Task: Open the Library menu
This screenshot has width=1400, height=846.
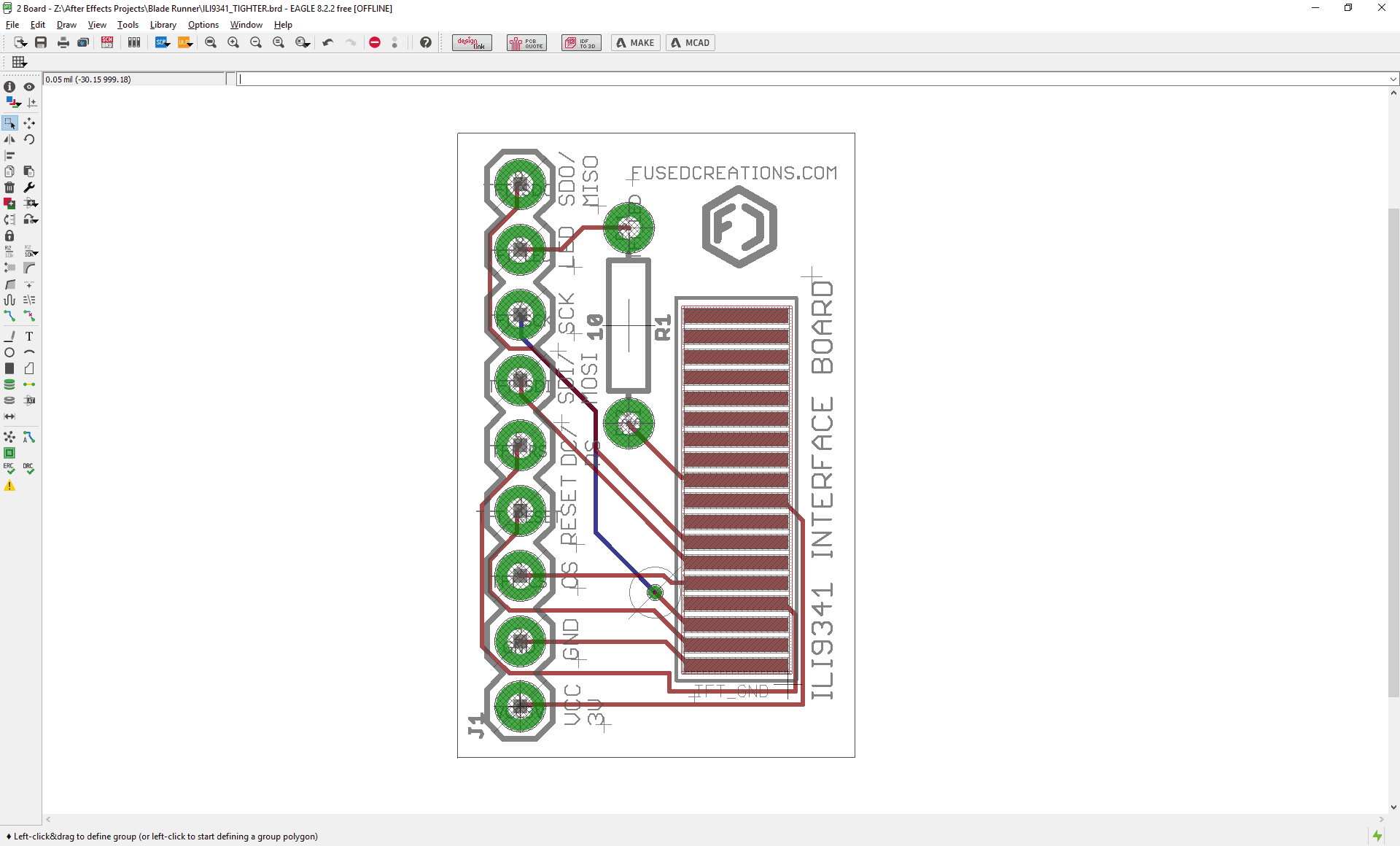Action: pos(163,25)
